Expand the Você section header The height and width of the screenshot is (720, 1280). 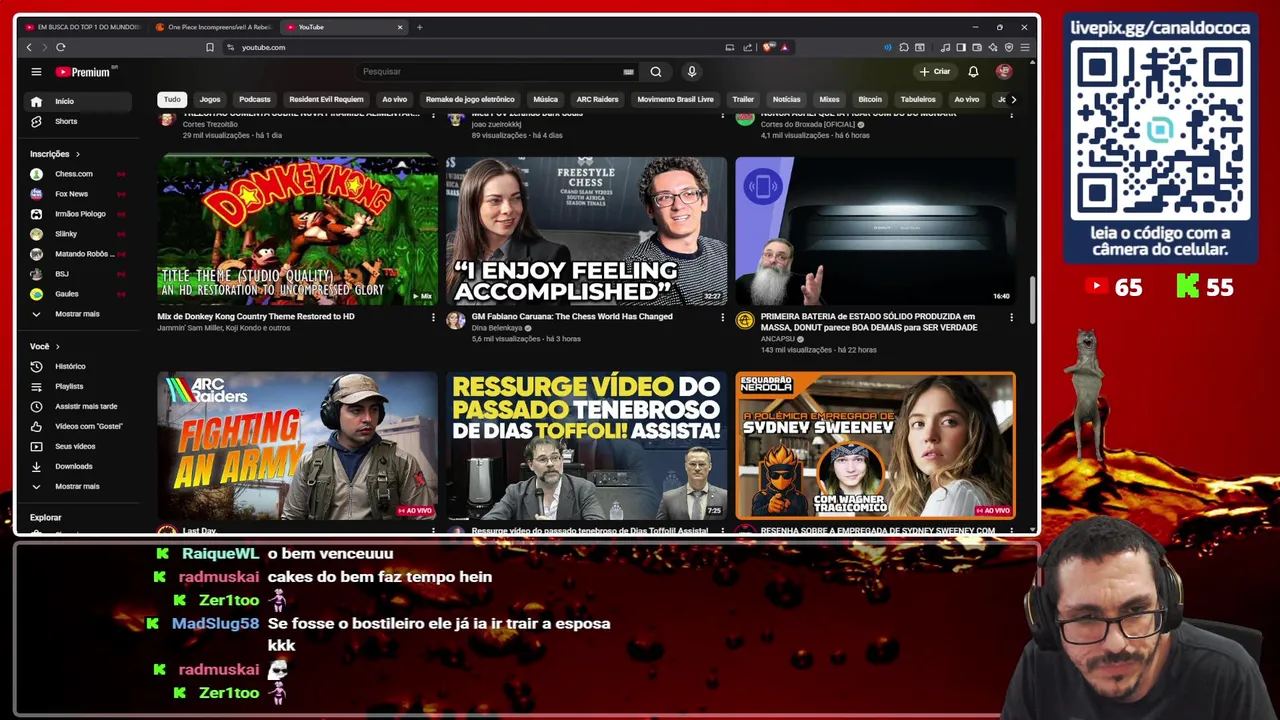[x=45, y=346]
